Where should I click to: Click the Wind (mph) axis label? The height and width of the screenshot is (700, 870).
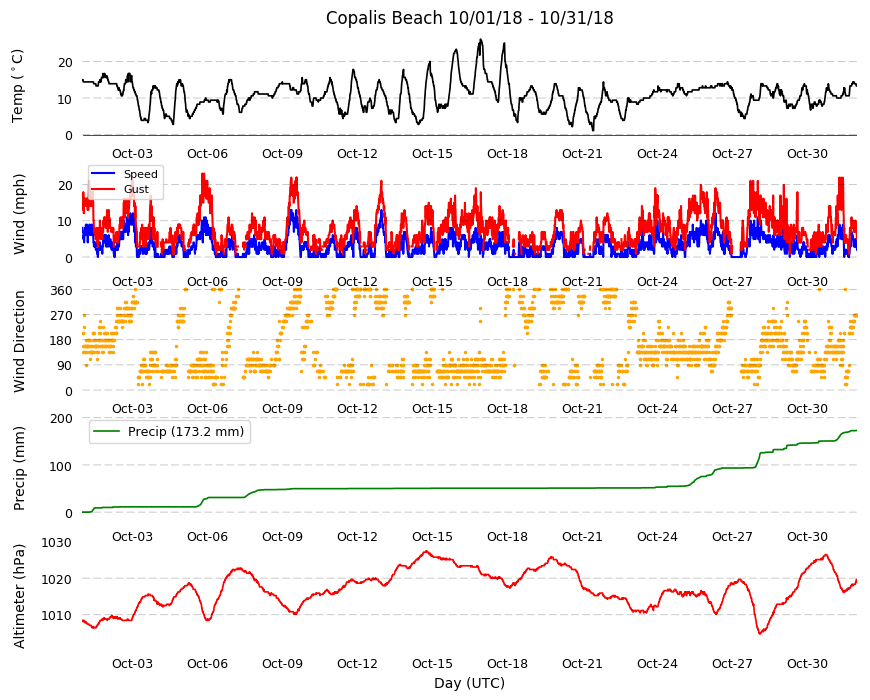[x=19, y=214]
